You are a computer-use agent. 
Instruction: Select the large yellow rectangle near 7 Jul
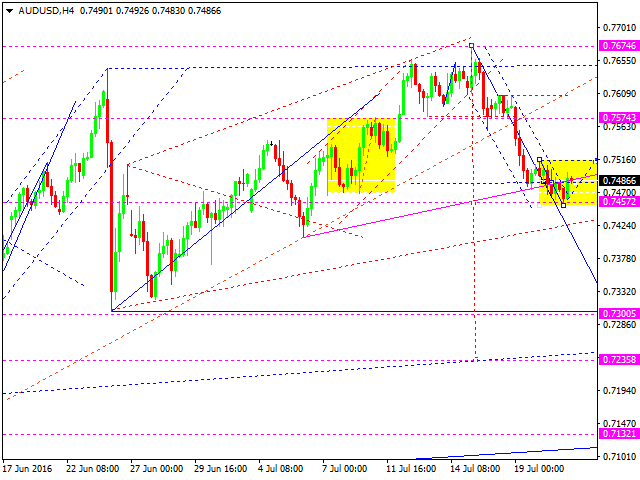361,156
